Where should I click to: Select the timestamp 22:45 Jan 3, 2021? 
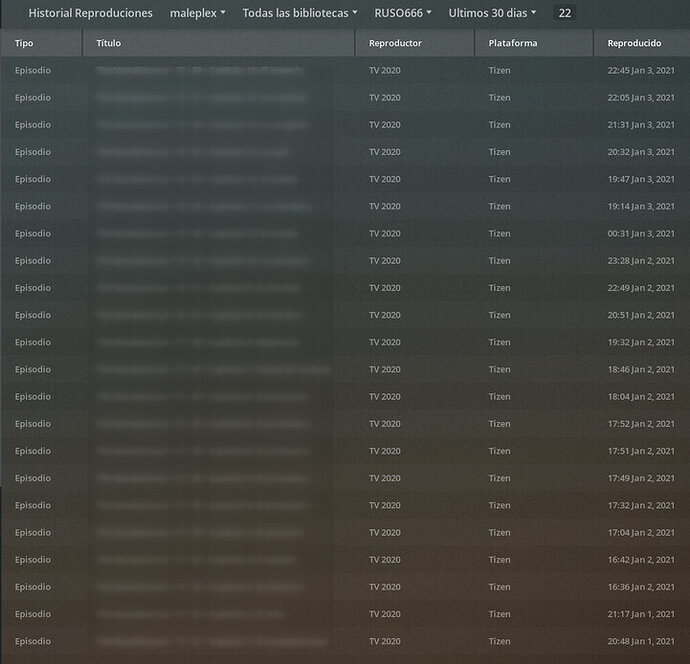(641, 70)
